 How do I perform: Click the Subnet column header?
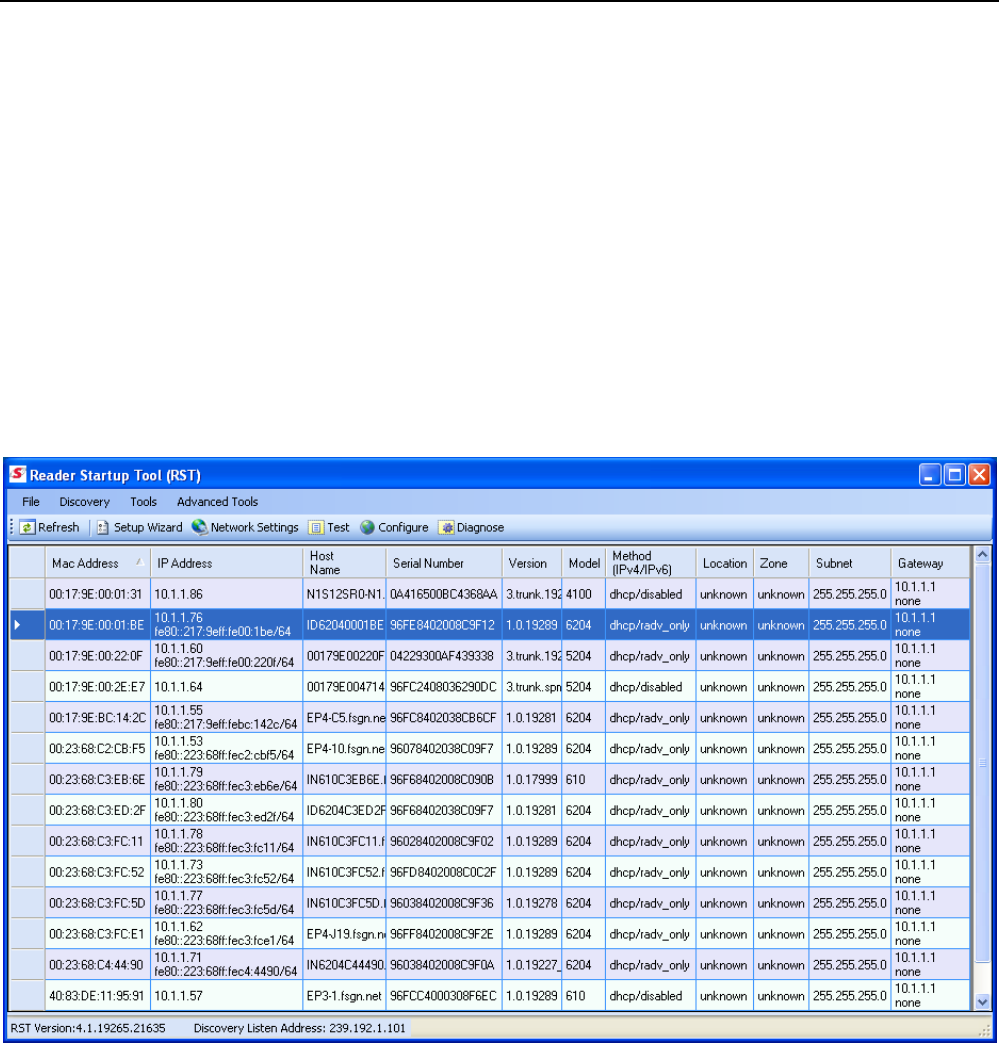pyautogui.click(x=850, y=563)
